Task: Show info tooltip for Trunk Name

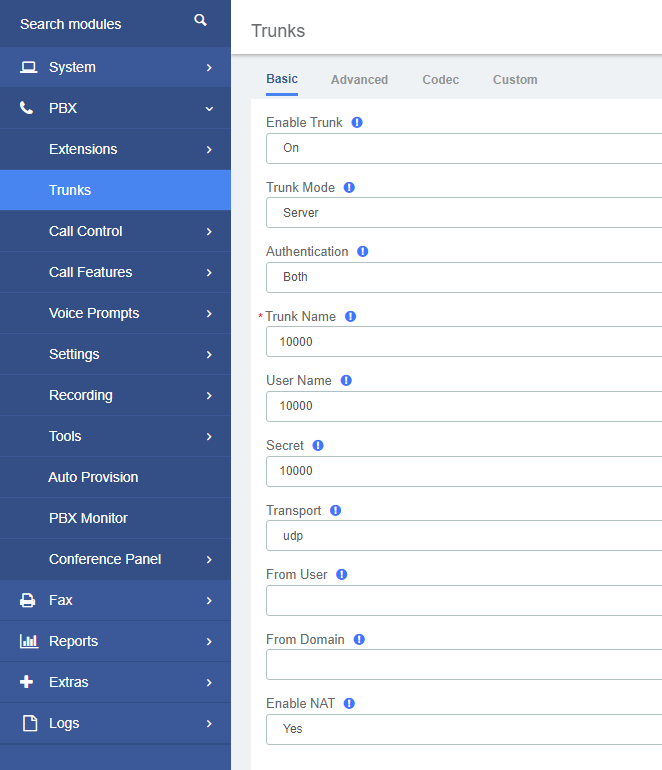Action: pos(350,316)
